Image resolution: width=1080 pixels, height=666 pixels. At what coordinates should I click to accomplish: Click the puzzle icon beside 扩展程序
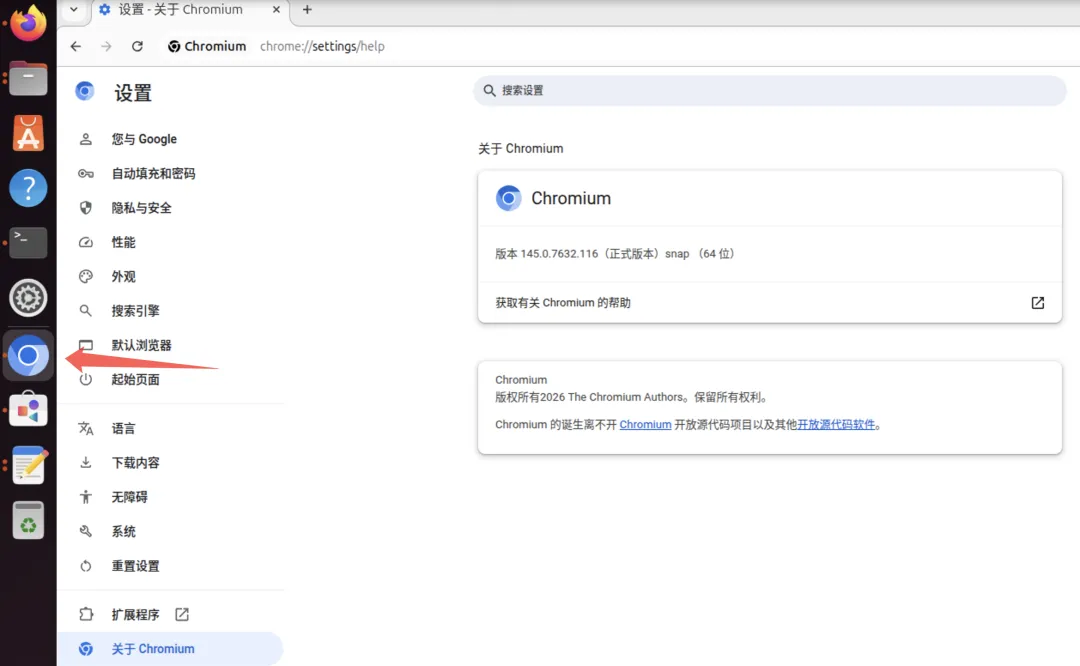pos(85,614)
